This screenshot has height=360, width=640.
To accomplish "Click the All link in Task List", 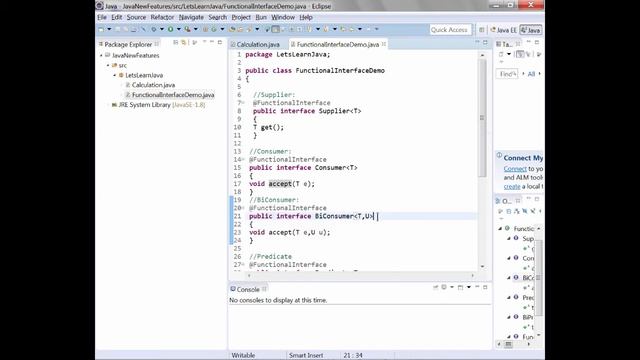I will tap(531, 74).
